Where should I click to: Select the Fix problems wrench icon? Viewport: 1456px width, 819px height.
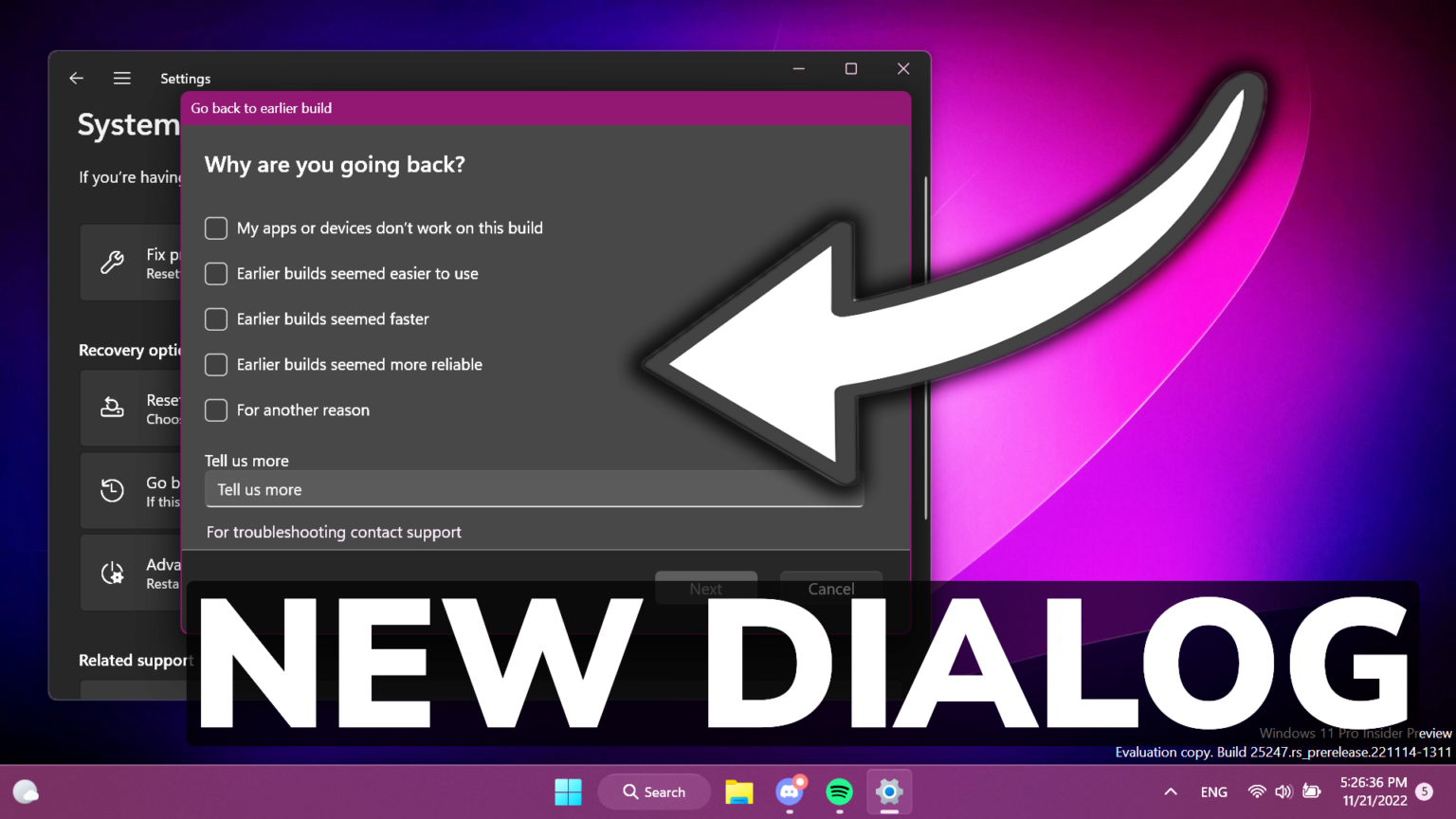(x=113, y=262)
